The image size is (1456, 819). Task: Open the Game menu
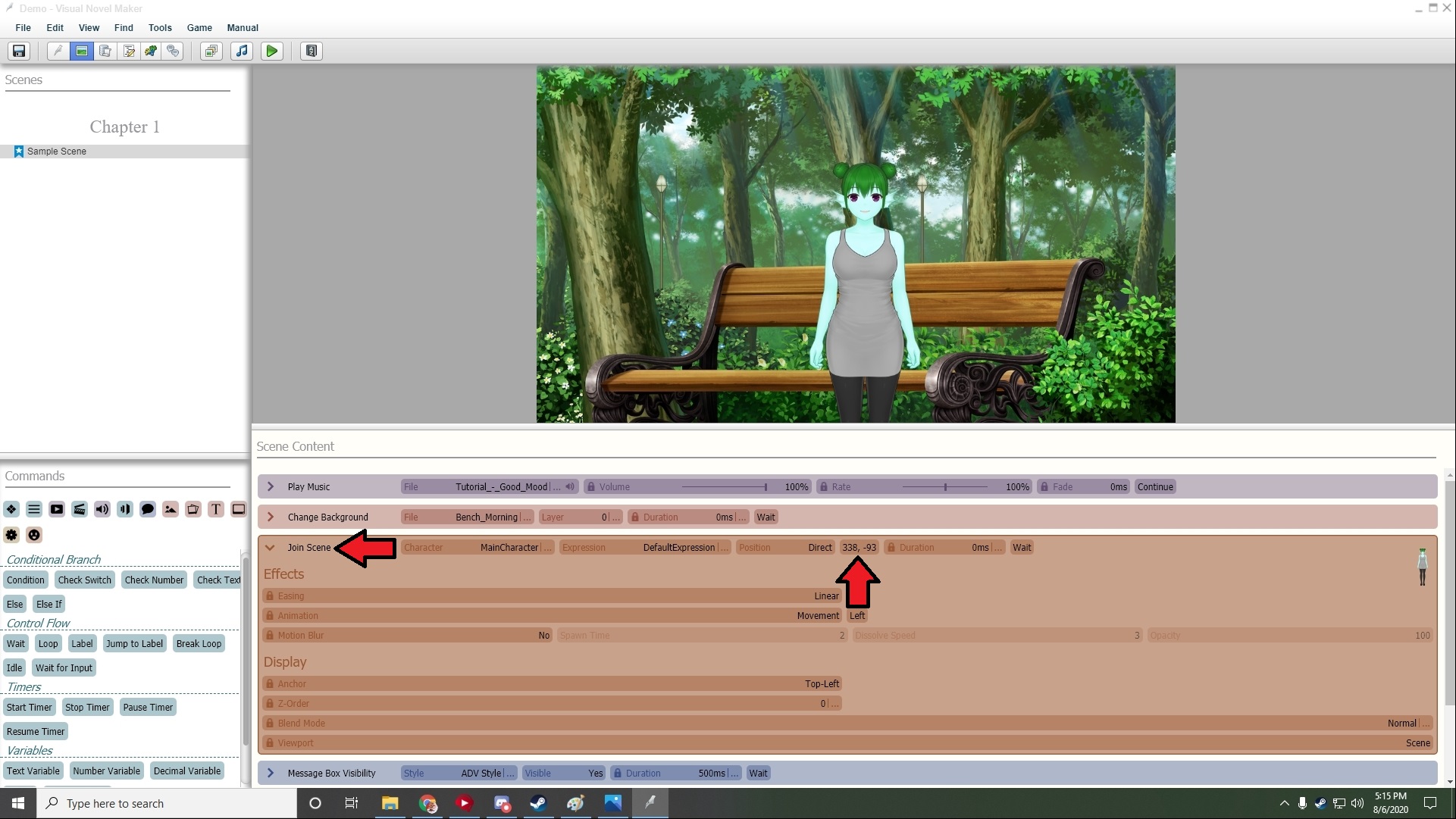point(199,27)
